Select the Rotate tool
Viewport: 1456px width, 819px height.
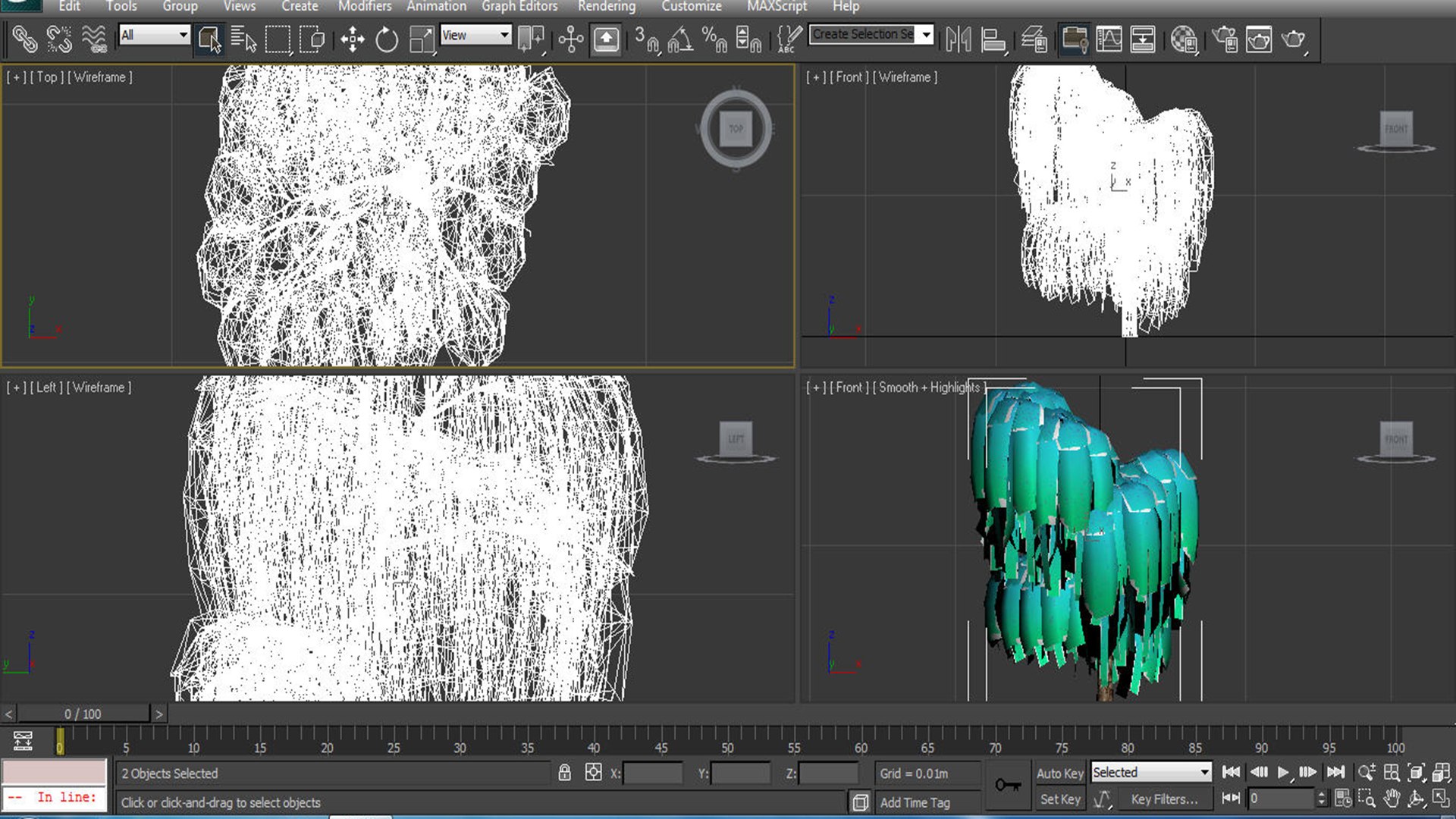[x=387, y=39]
